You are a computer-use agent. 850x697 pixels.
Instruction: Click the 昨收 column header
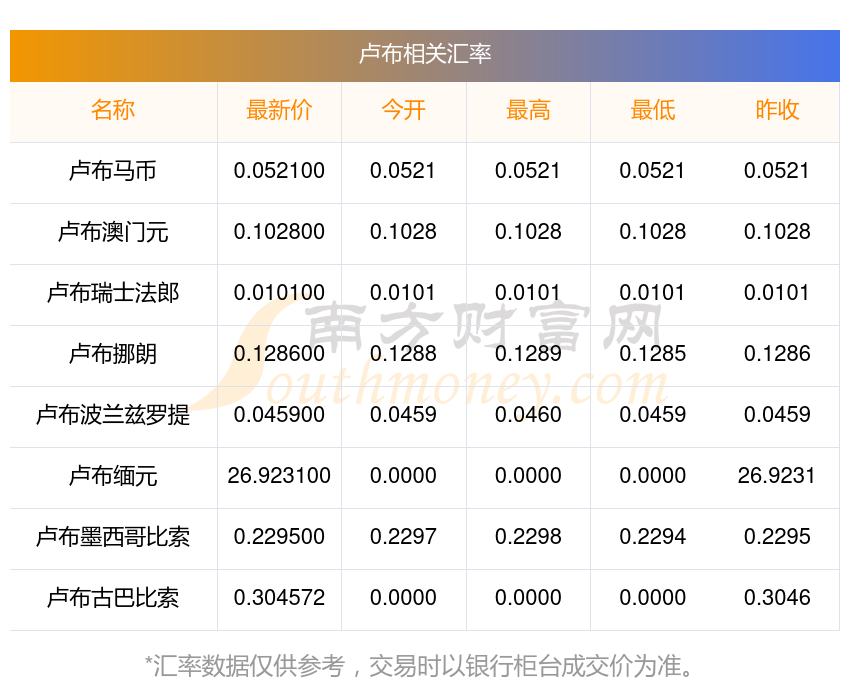tap(777, 111)
